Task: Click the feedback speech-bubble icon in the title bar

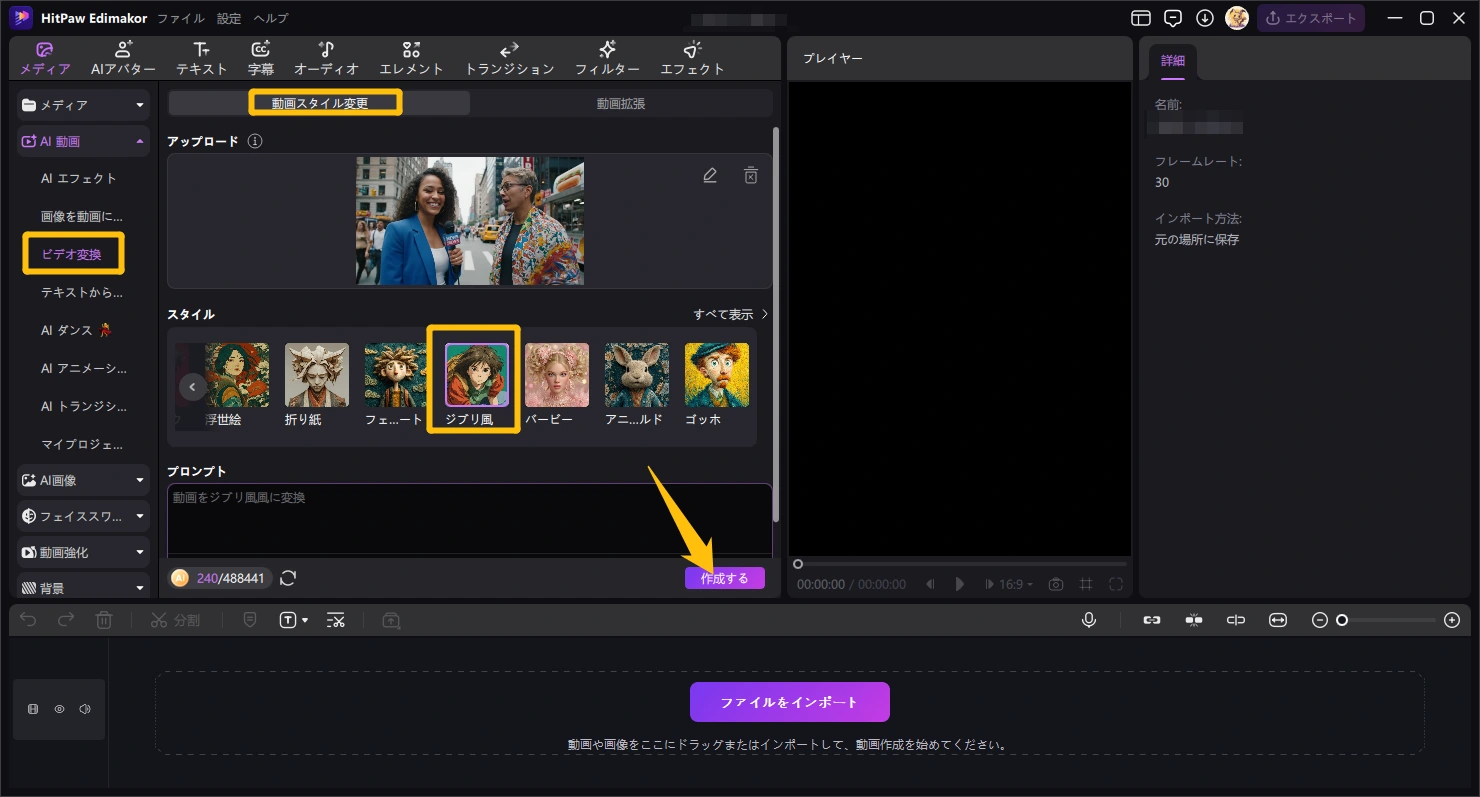Action: click(1171, 17)
